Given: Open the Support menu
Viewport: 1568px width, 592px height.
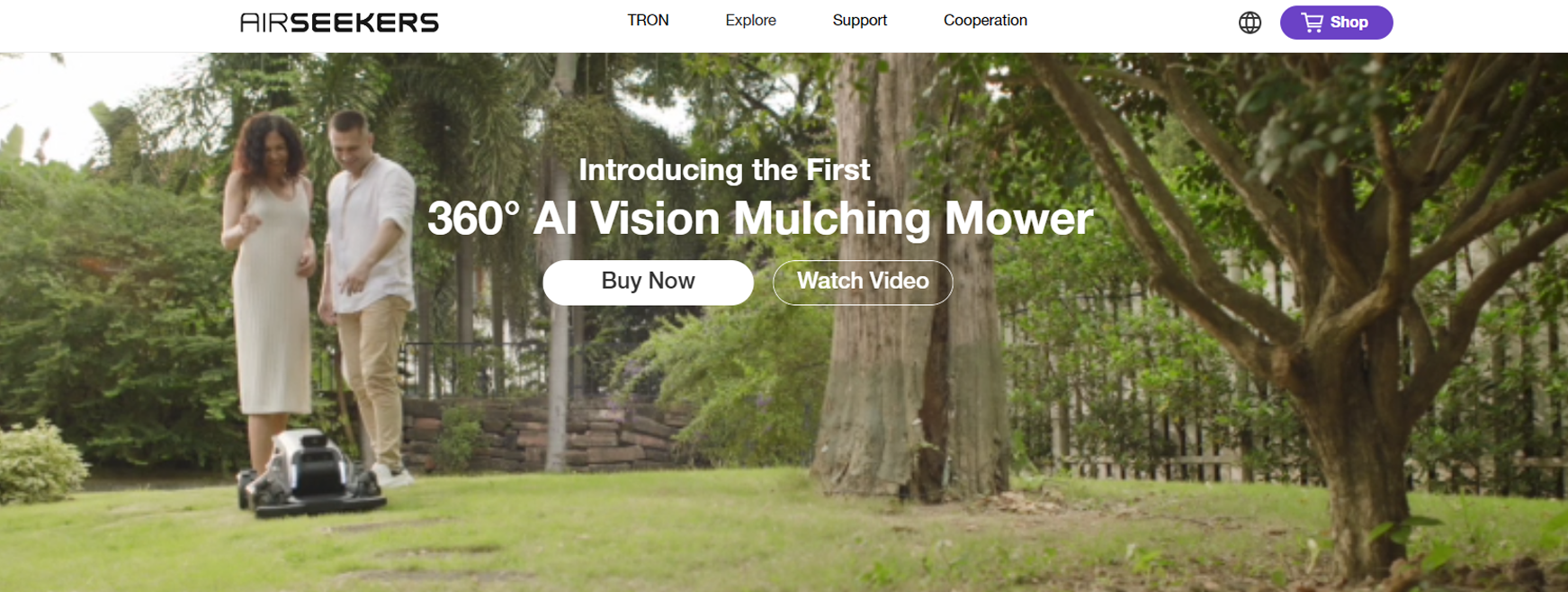Looking at the screenshot, I should point(859,21).
